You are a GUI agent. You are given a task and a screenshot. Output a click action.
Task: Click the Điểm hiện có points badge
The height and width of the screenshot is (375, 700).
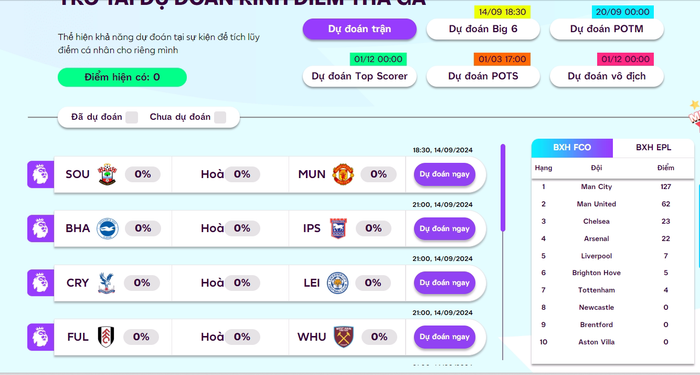pyautogui.click(x=122, y=77)
